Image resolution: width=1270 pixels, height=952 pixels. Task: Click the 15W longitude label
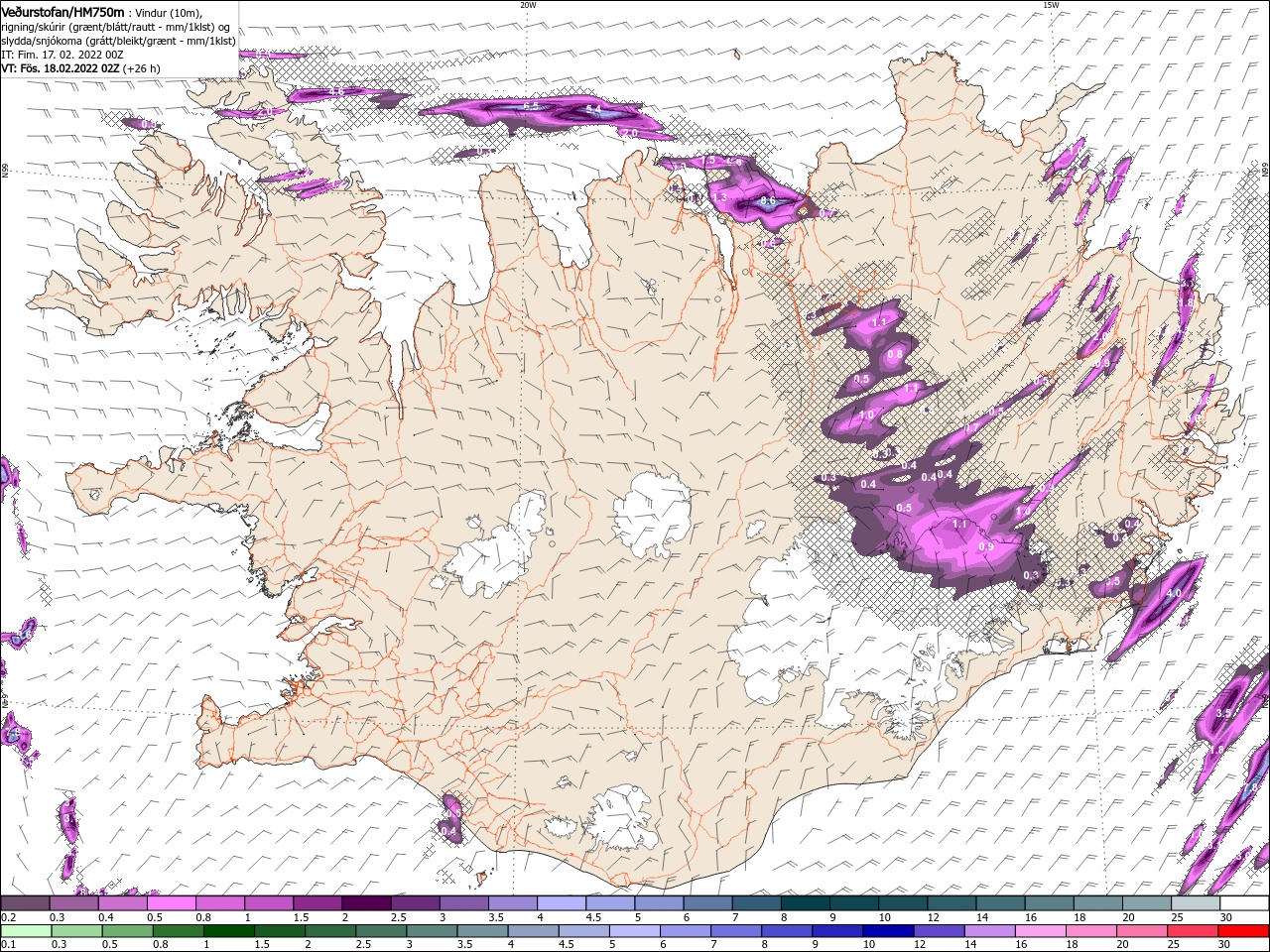1051,5
